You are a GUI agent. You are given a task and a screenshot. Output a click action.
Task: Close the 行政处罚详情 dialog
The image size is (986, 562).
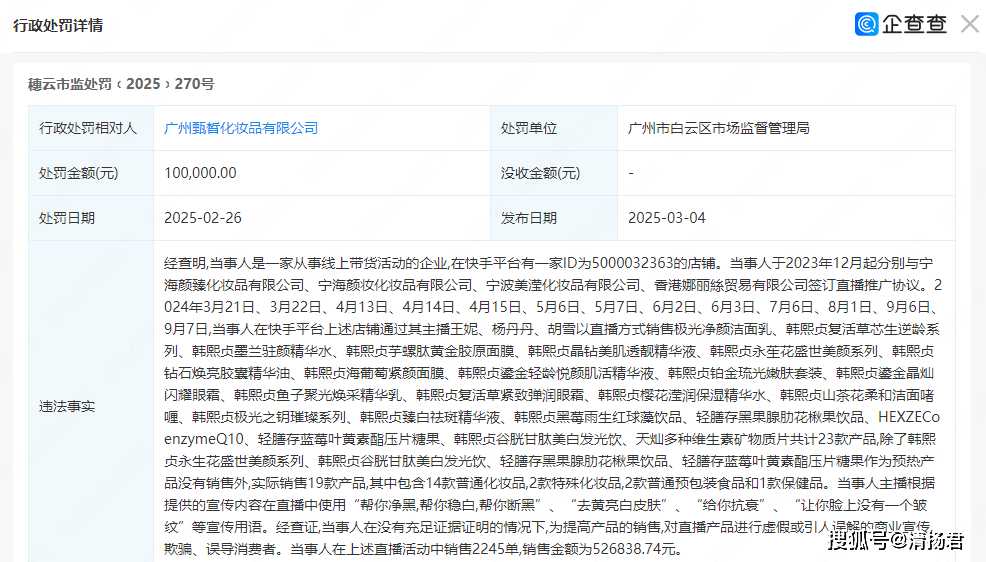(x=970, y=25)
